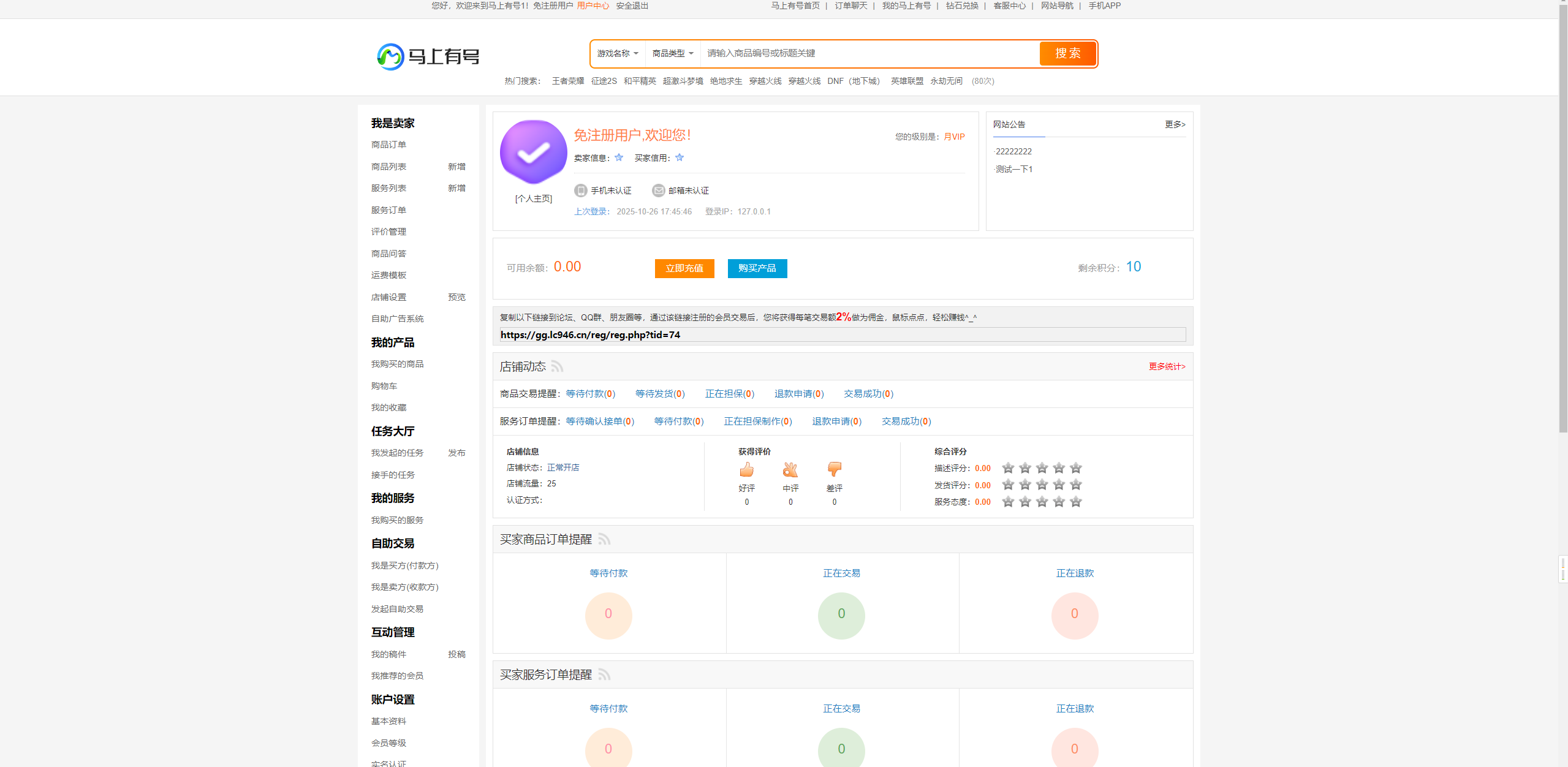Click the product search input field
The height and width of the screenshot is (767, 1568).
pos(869,53)
